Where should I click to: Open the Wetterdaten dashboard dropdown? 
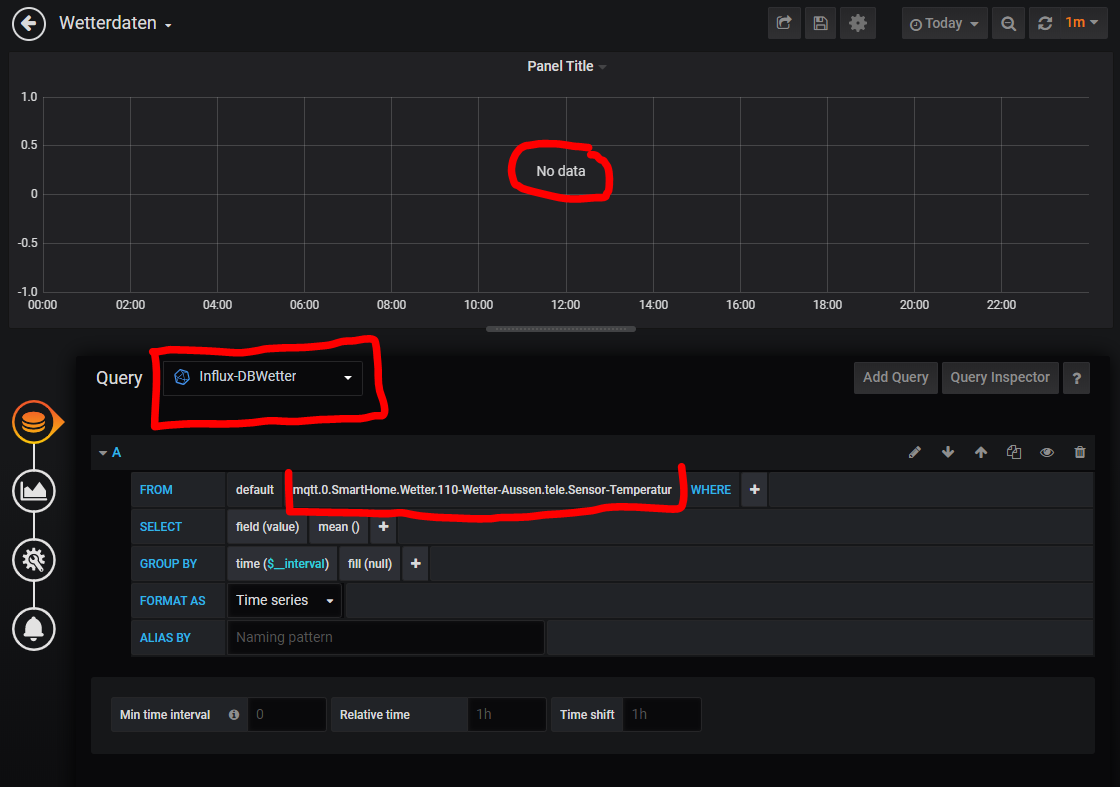click(x=116, y=24)
